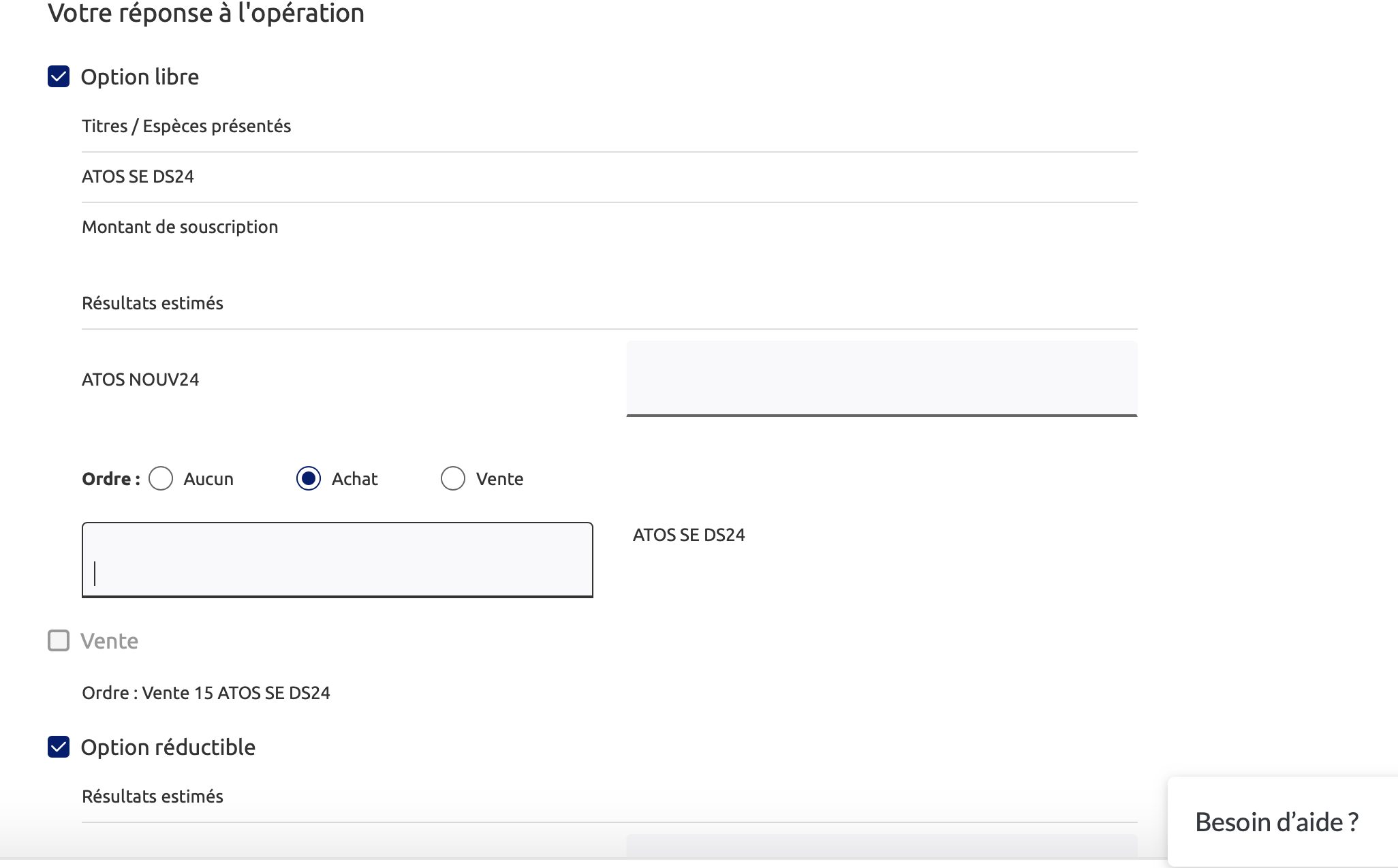Uncheck the Option libre checkbox

(59, 76)
